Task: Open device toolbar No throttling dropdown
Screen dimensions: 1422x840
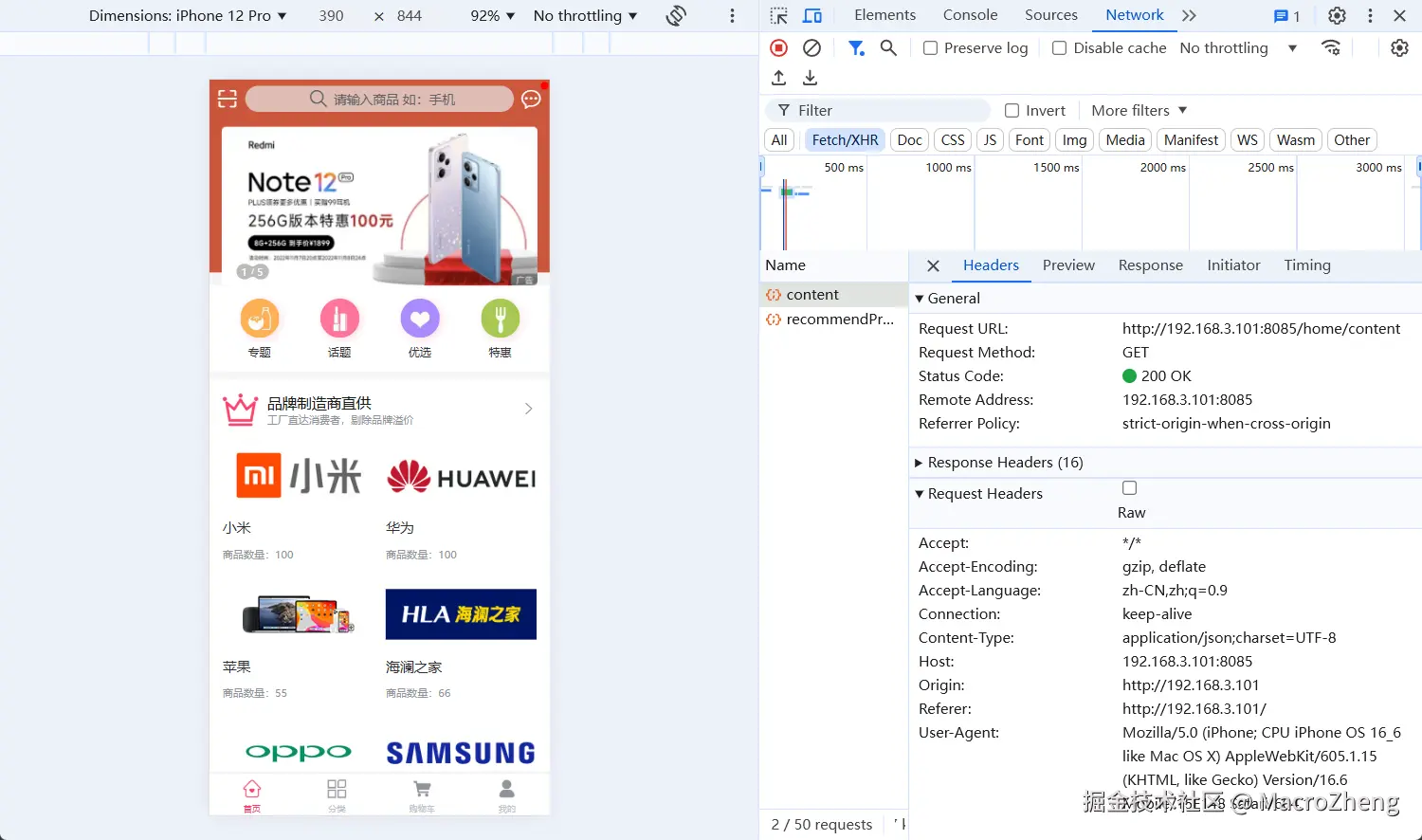Action: pyautogui.click(x=585, y=16)
